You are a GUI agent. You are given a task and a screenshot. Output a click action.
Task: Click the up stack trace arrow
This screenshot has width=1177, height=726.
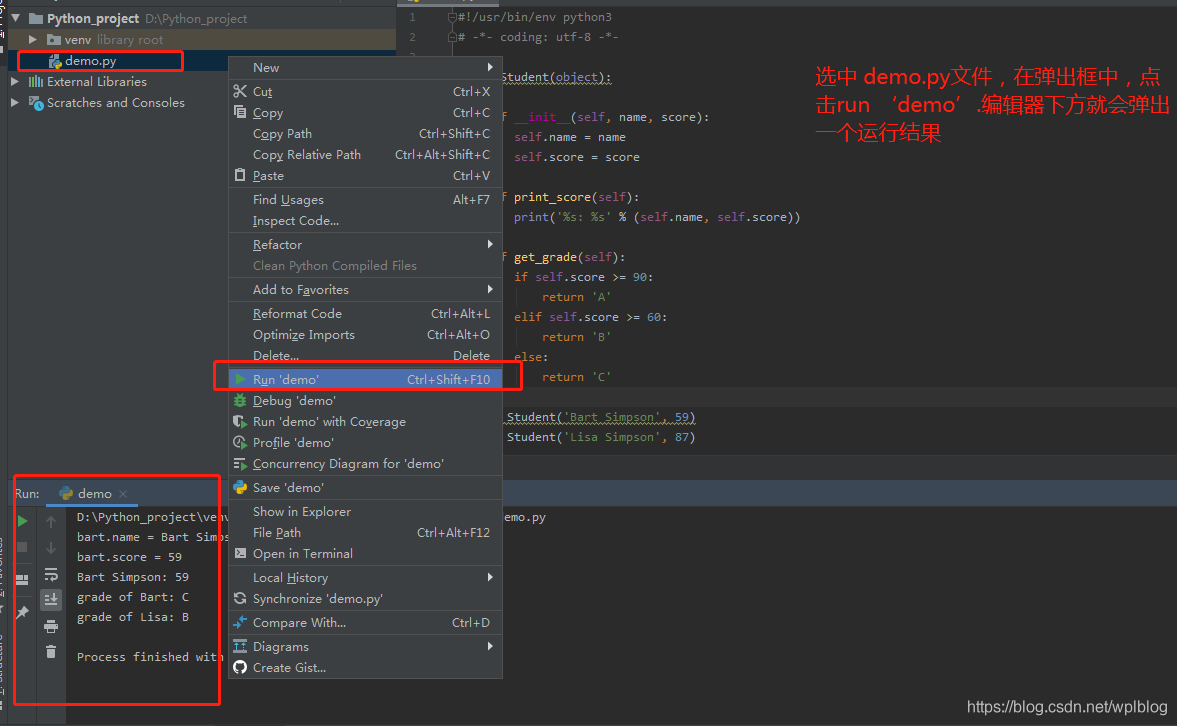[51, 521]
